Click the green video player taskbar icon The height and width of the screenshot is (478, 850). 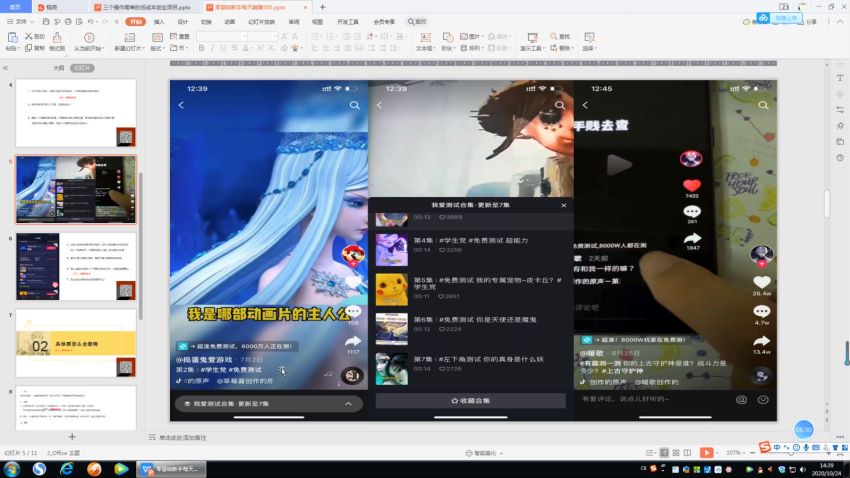coord(121,469)
